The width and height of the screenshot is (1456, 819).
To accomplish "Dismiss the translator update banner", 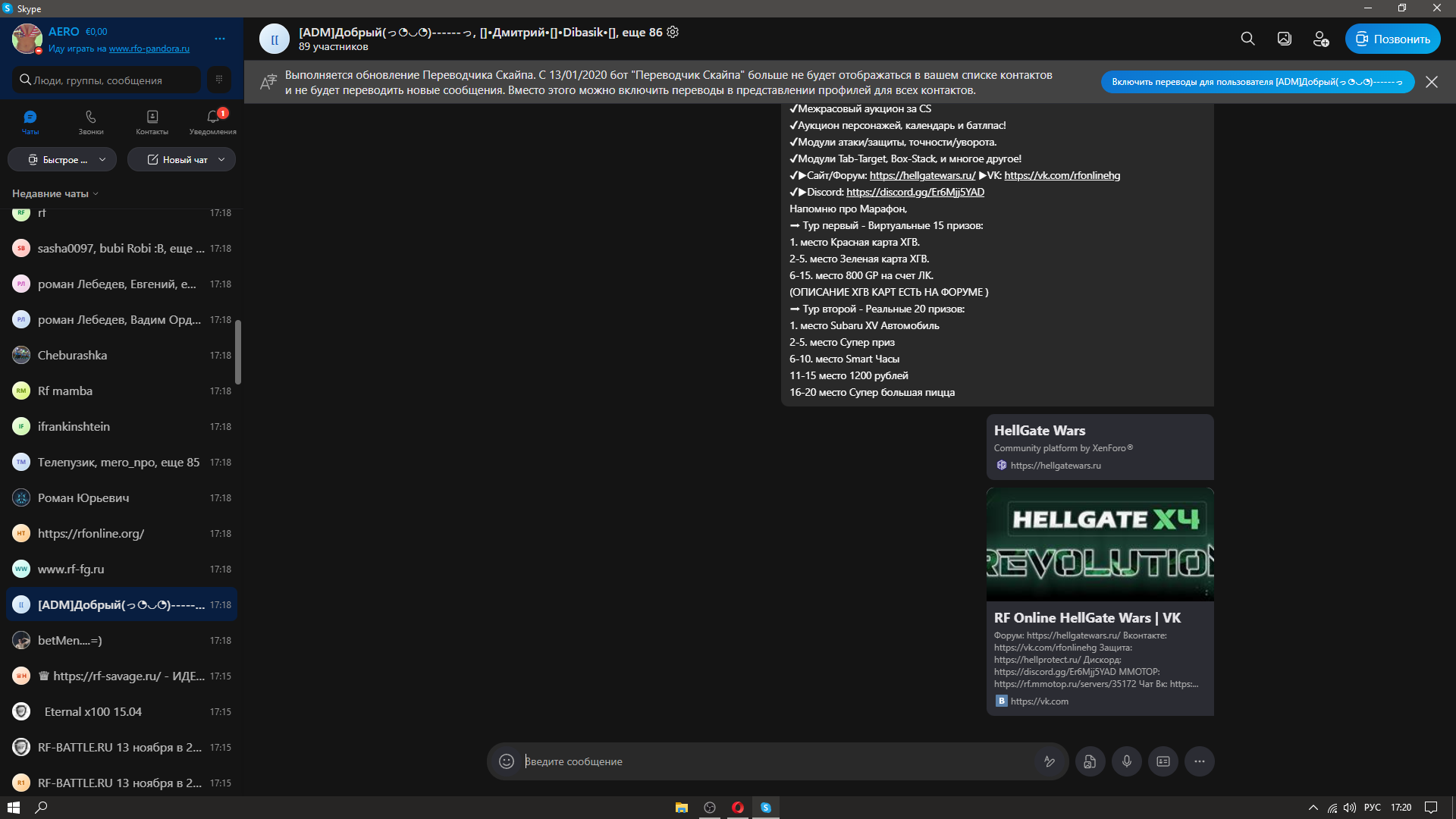I will (1432, 82).
